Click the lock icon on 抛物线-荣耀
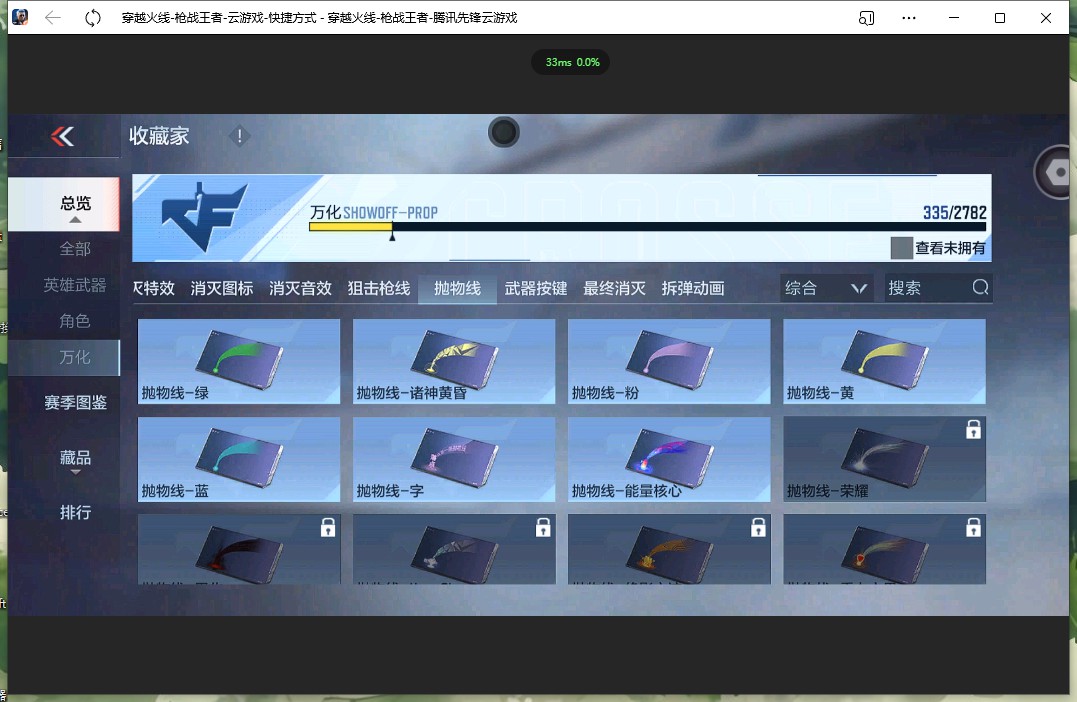The height and width of the screenshot is (702, 1077). click(x=973, y=429)
